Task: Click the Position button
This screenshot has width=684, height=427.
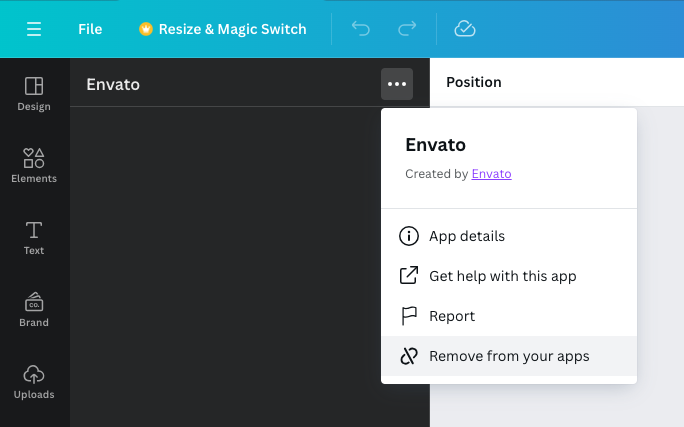Action: [x=474, y=82]
